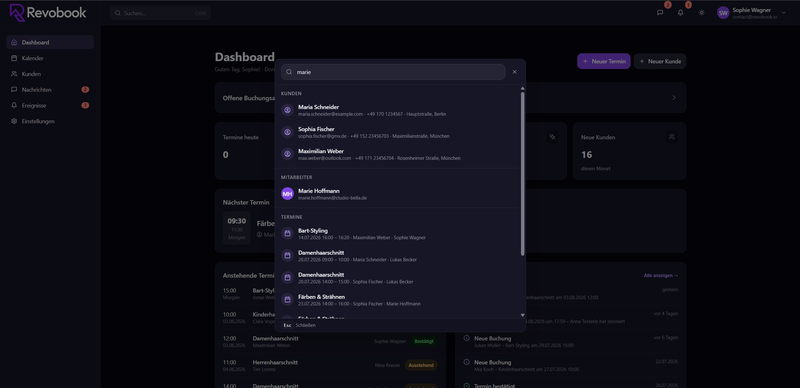Click into the search field containing marie
The height and width of the screenshot is (388, 800).
(393, 72)
